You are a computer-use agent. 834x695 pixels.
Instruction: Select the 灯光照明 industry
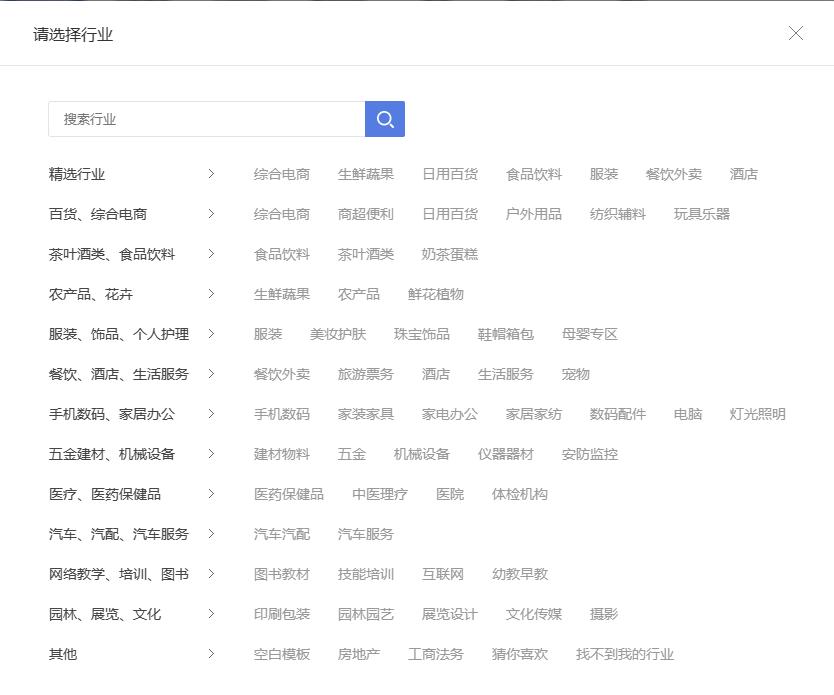pos(760,414)
